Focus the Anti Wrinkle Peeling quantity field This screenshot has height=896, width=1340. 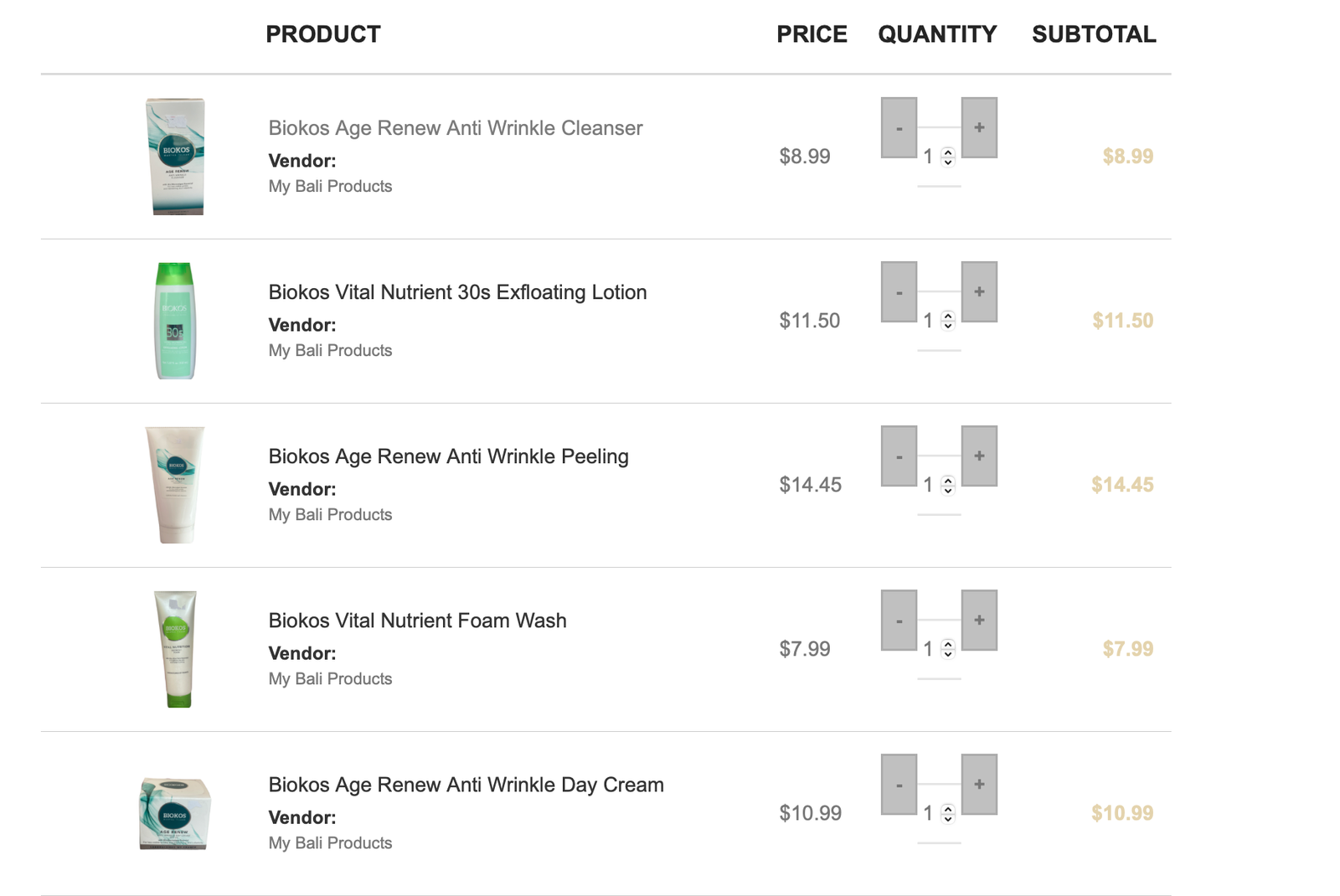coord(939,485)
